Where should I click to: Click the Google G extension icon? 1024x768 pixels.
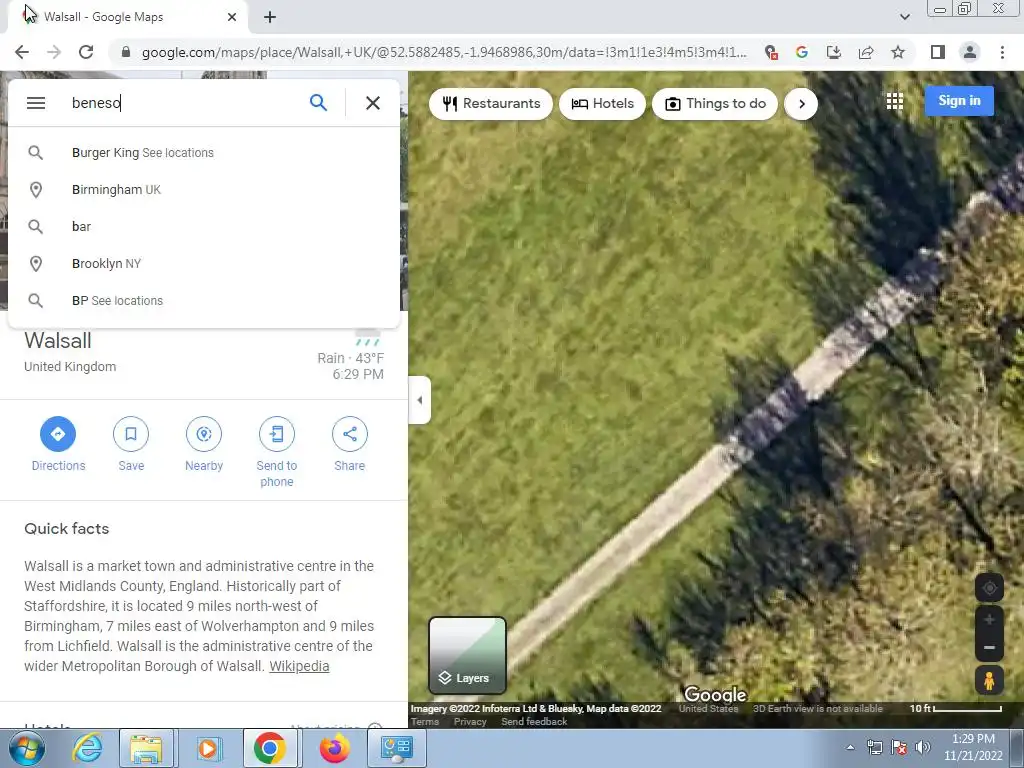point(802,52)
